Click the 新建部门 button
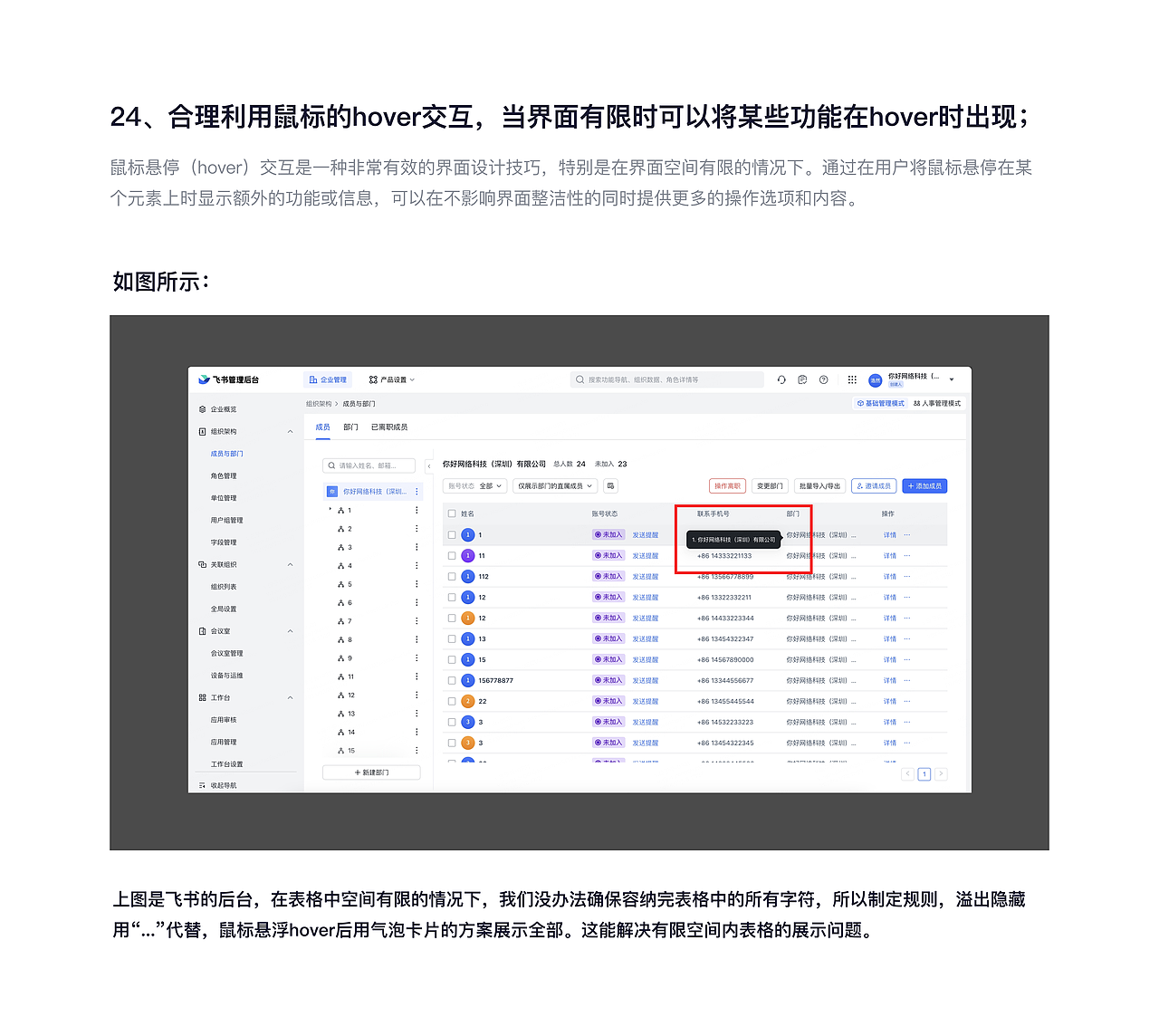The height and width of the screenshot is (1036, 1159). point(371,772)
